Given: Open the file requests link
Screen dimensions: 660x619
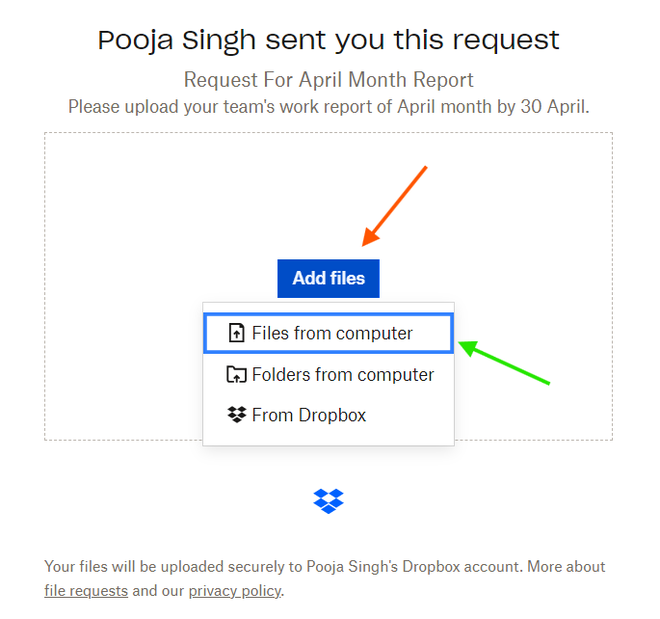Looking at the screenshot, I should tap(86, 591).
